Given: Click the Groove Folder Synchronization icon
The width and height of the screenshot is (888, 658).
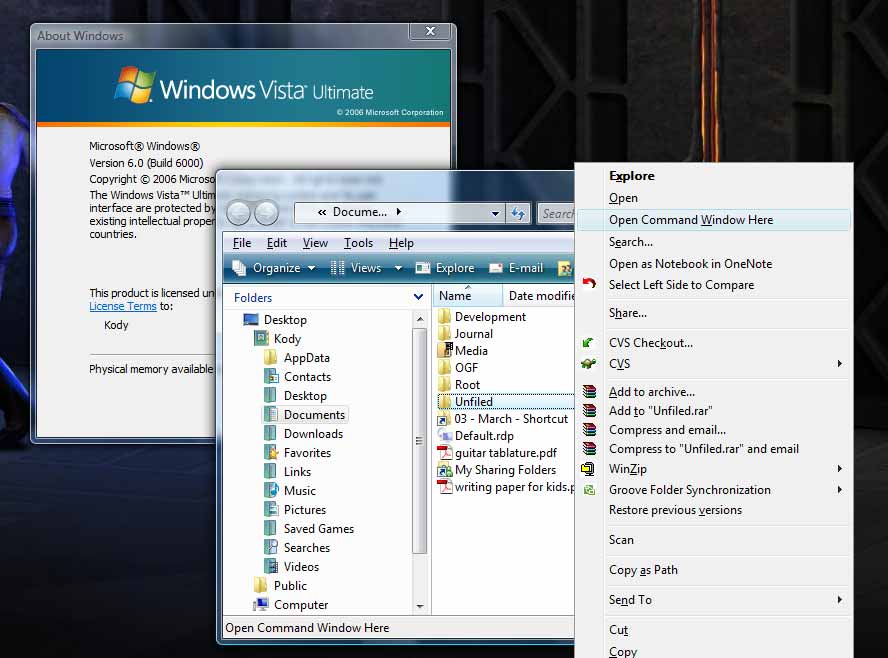Looking at the screenshot, I should (x=589, y=490).
